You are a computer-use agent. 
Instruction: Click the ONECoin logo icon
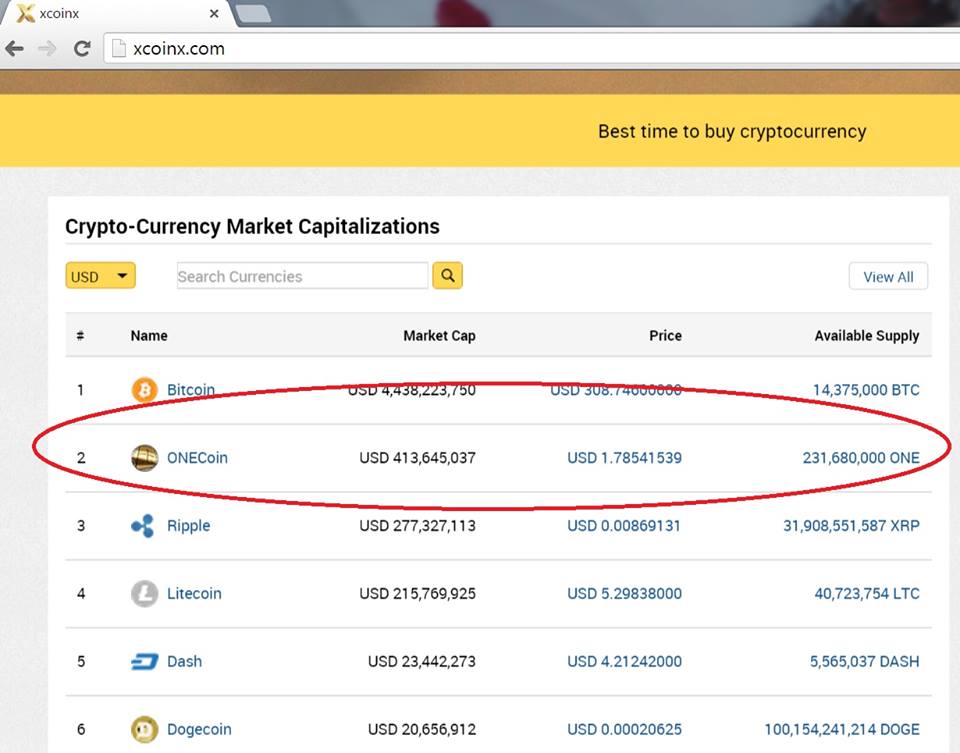click(144, 458)
